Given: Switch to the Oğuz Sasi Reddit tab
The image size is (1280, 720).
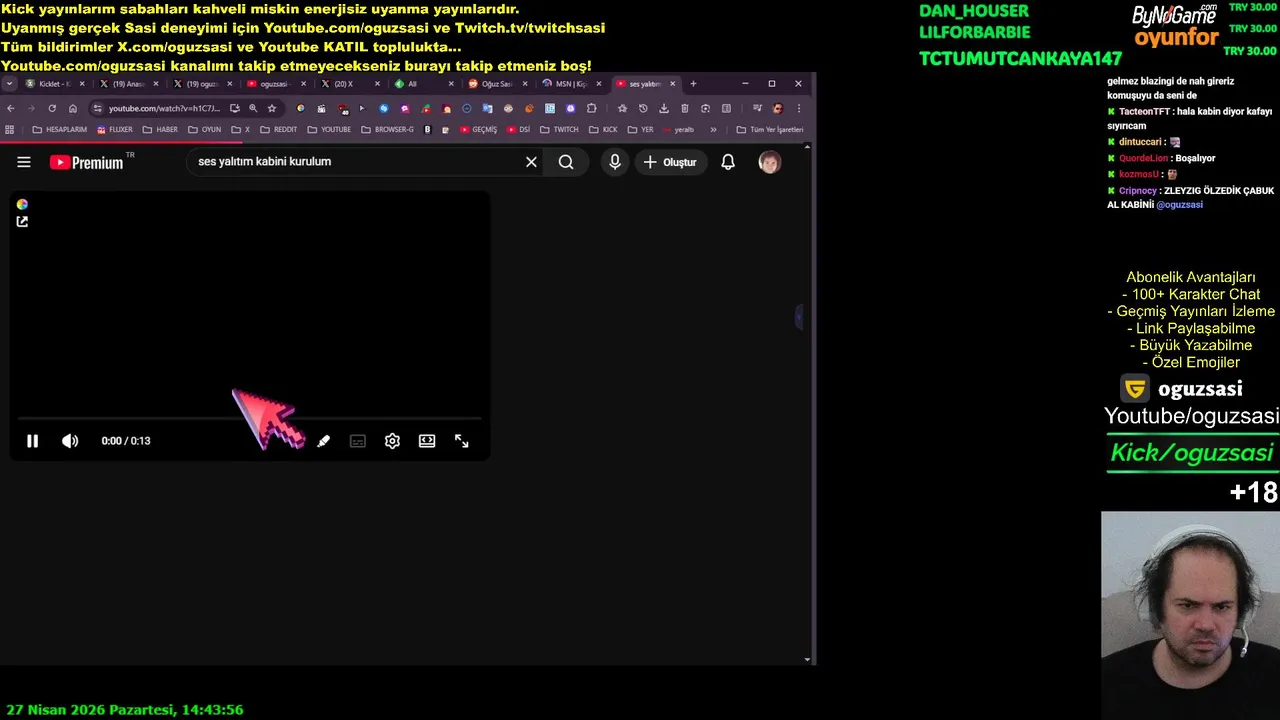Looking at the screenshot, I should tap(497, 84).
